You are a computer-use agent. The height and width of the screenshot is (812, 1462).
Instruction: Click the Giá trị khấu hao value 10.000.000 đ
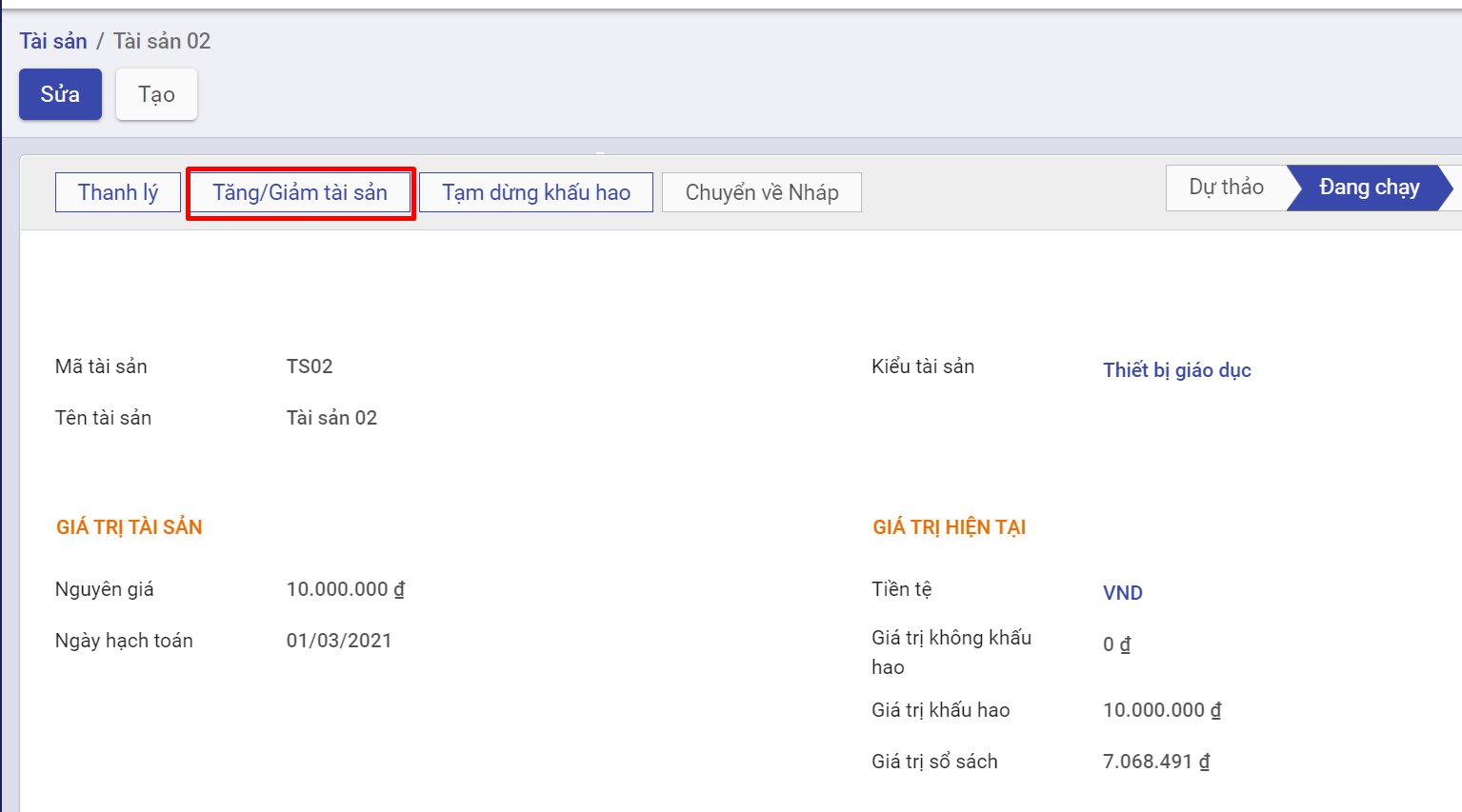pos(1161,710)
